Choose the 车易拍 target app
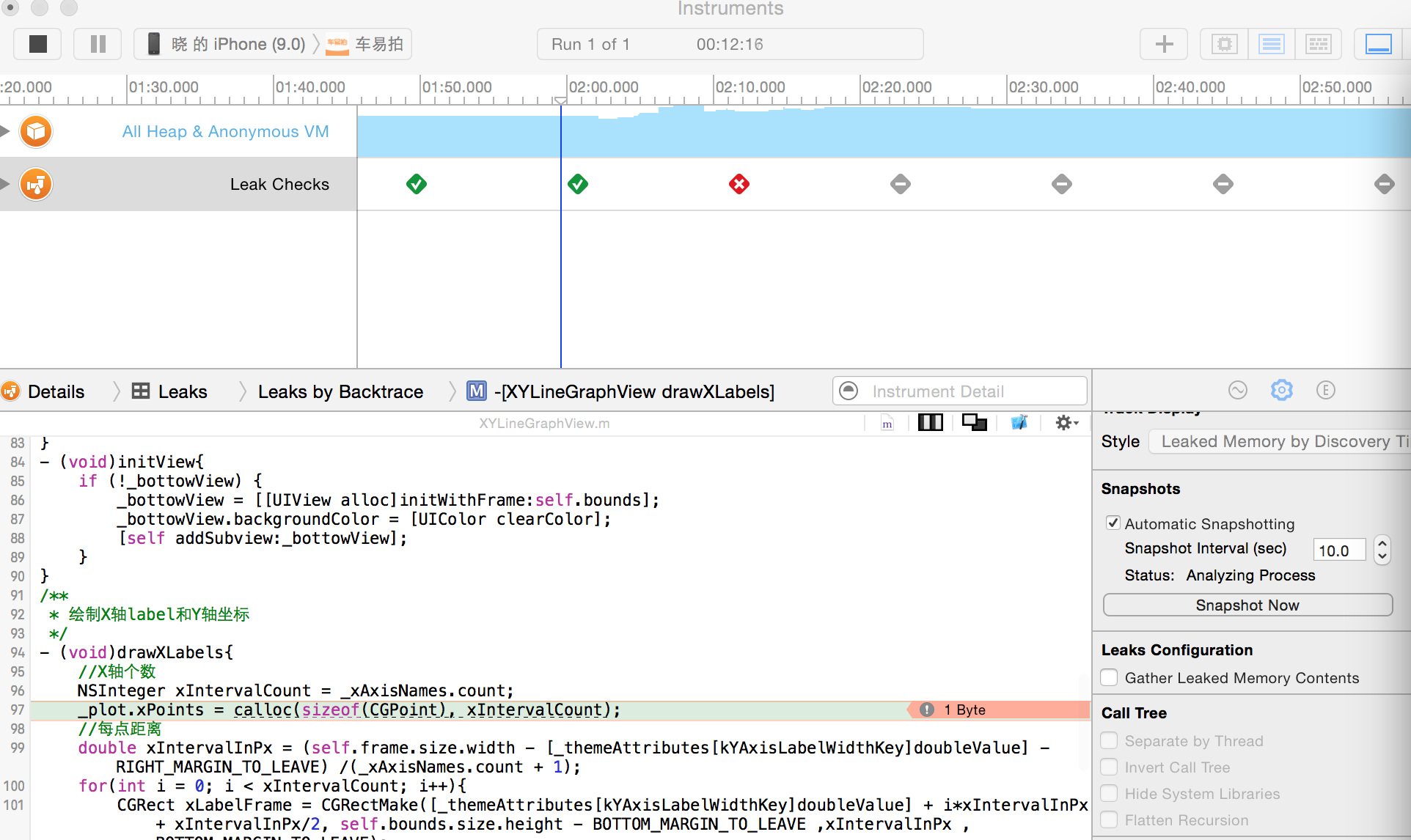The width and height of the screenshot is (1411, 840). point(365,44)
